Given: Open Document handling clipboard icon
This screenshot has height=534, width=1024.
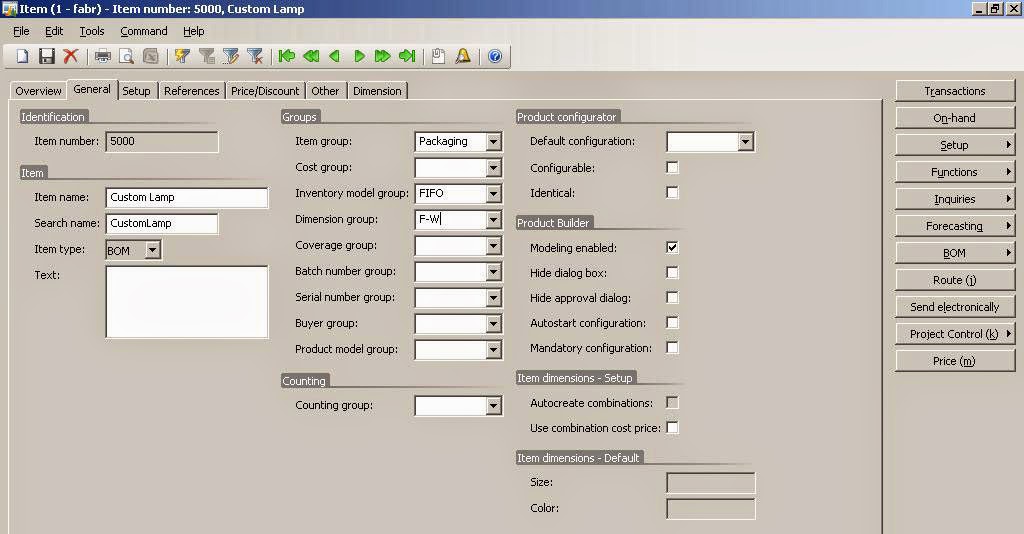Looking at the screenshot, I should coord(438,56).
